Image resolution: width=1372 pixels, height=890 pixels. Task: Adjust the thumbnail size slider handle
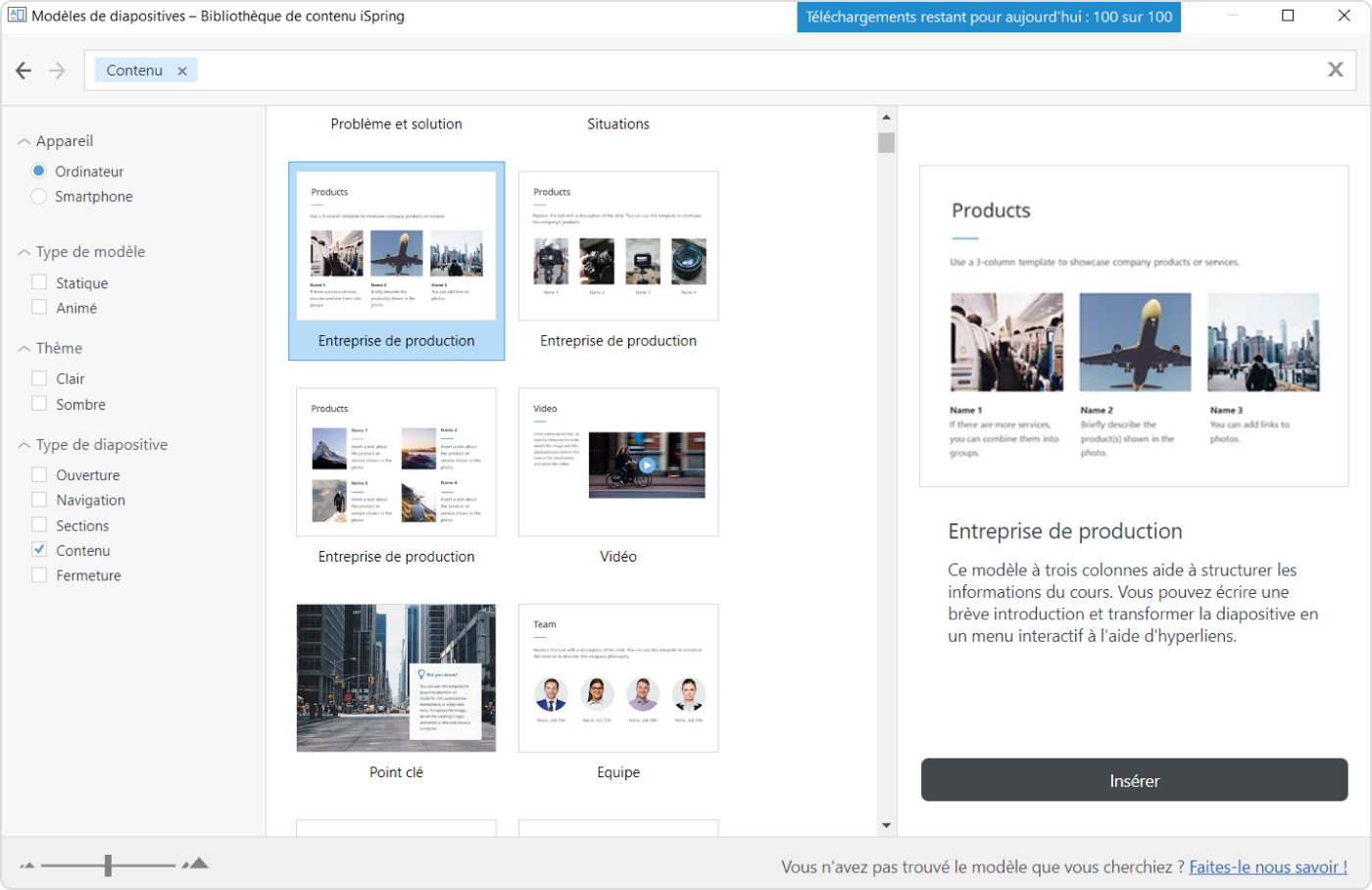(108, 865)
